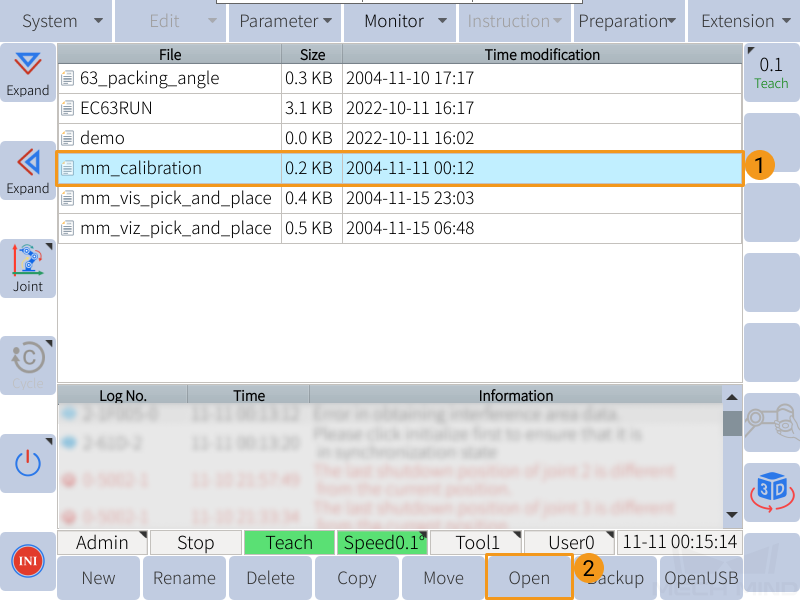The image size is (800, 600).
Task: Open the System menu
Action: [x=56, y=21]
